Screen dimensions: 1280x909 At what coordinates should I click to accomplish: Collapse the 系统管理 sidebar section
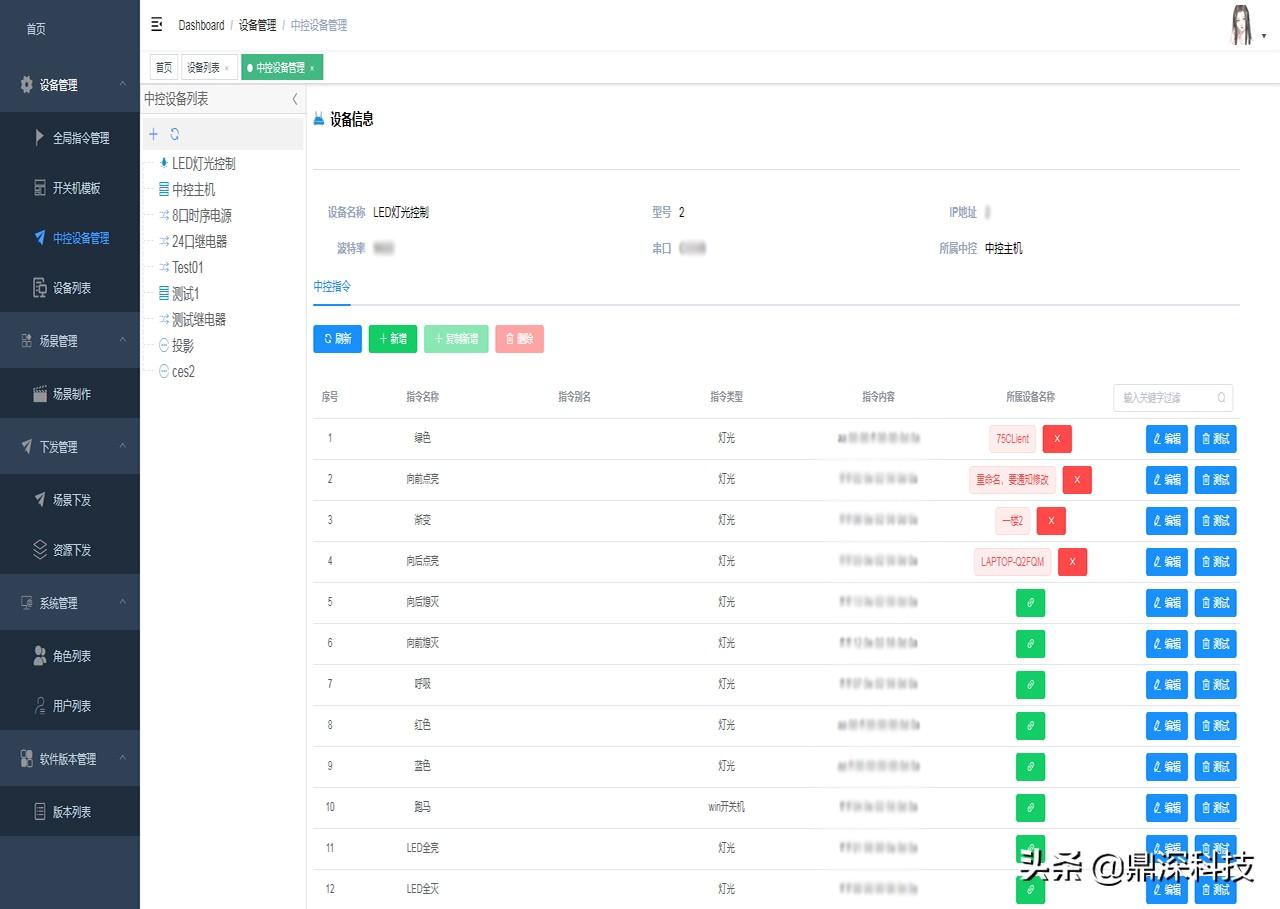70,603
